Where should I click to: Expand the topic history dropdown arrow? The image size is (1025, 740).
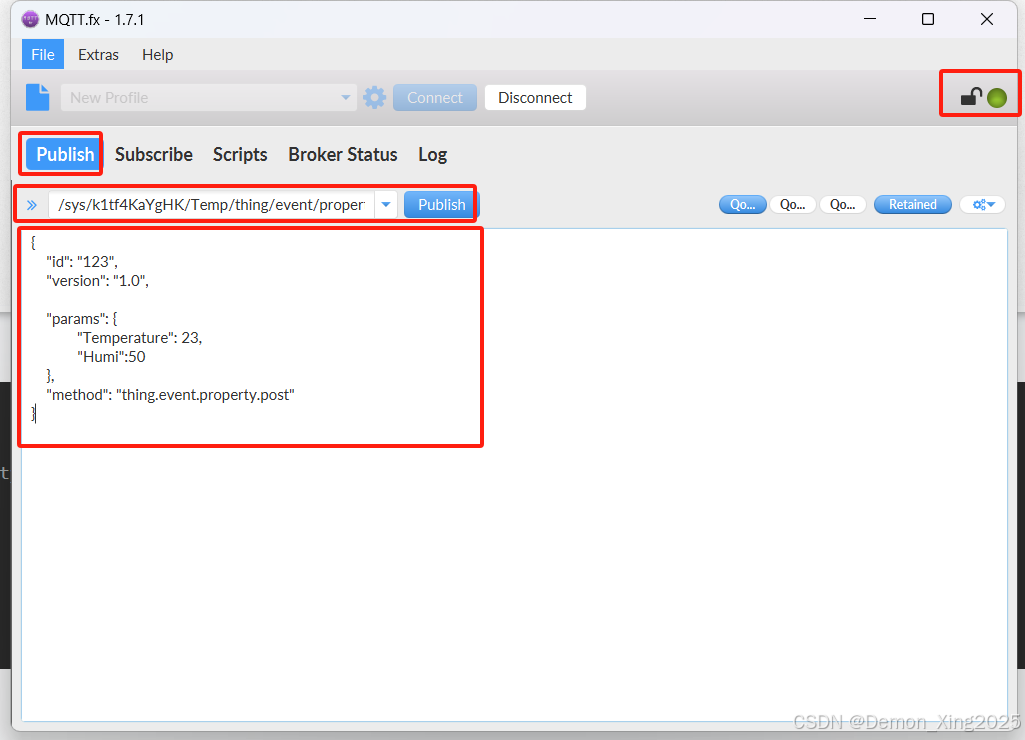386,205
